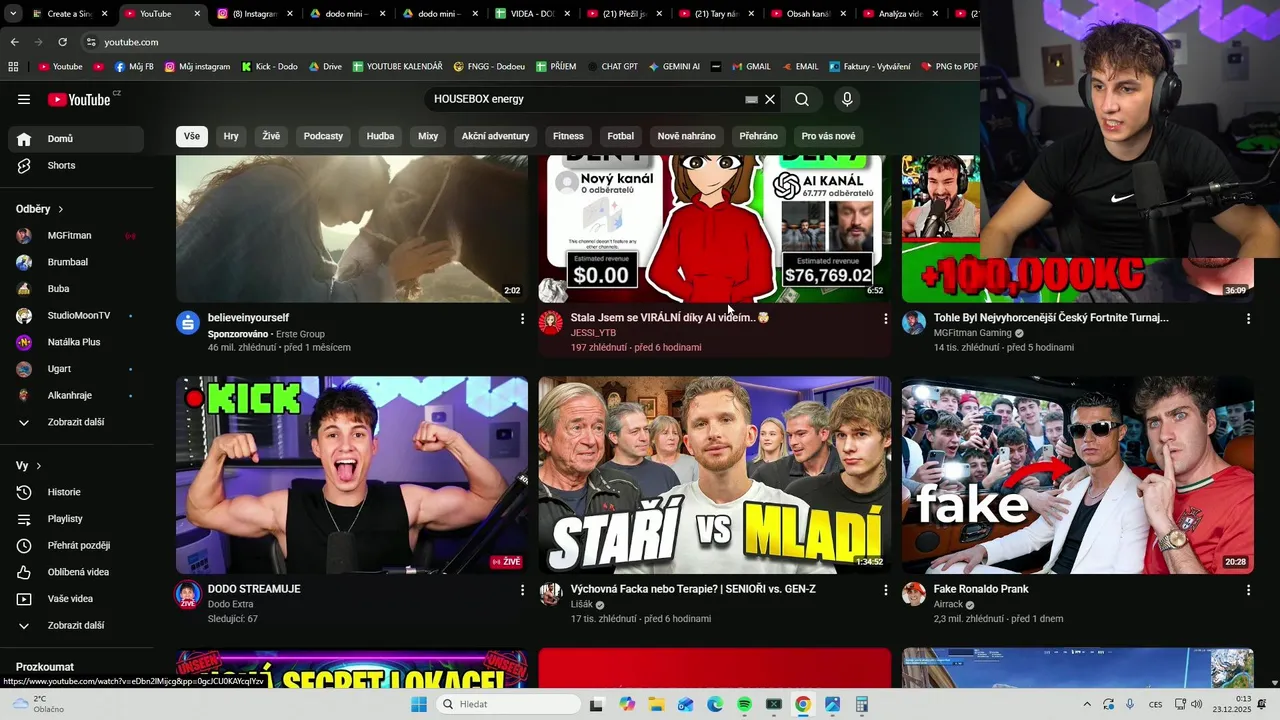Image resolution: width=1280 pixels, height=720 pixels.
Task: Open the Apps grid in bookmarks bar
Action: pos(13,67)
